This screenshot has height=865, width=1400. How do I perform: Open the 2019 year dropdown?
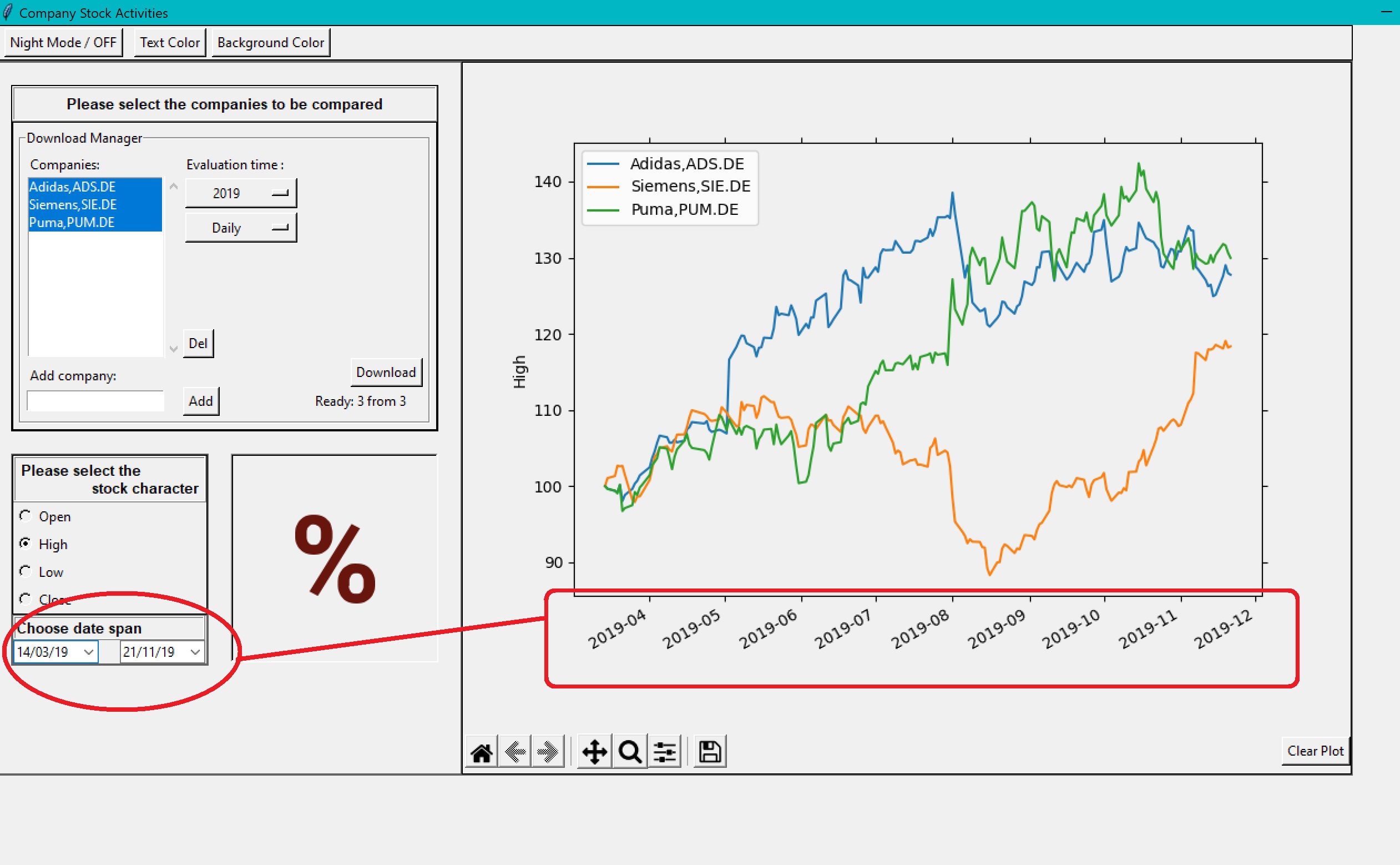pyautogui.click(x=241, y=193)
